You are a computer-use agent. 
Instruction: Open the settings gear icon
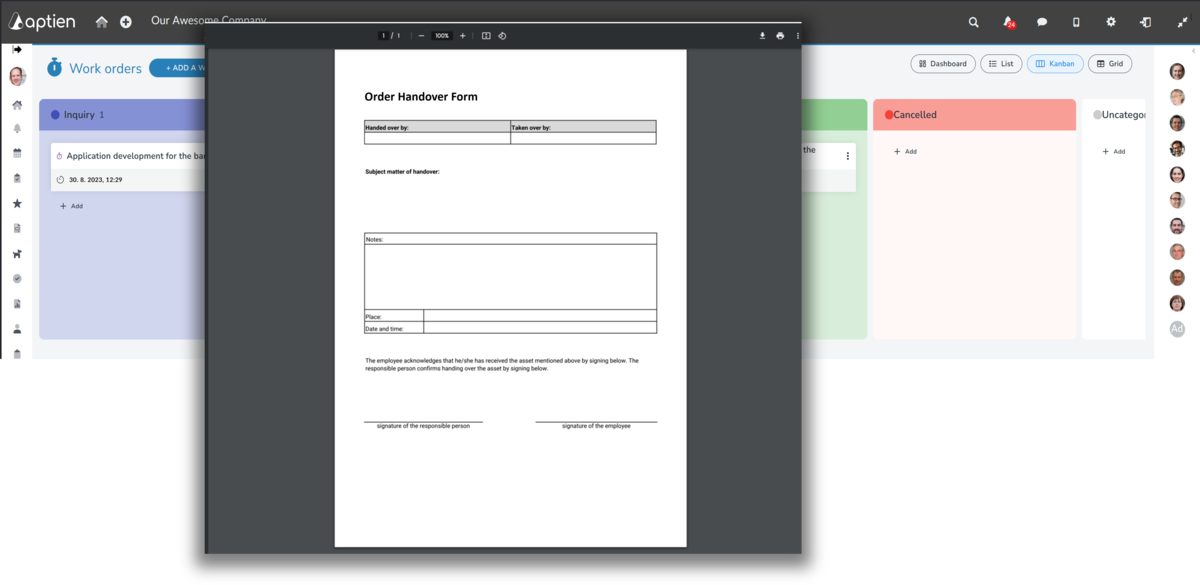coord(1111,22)
